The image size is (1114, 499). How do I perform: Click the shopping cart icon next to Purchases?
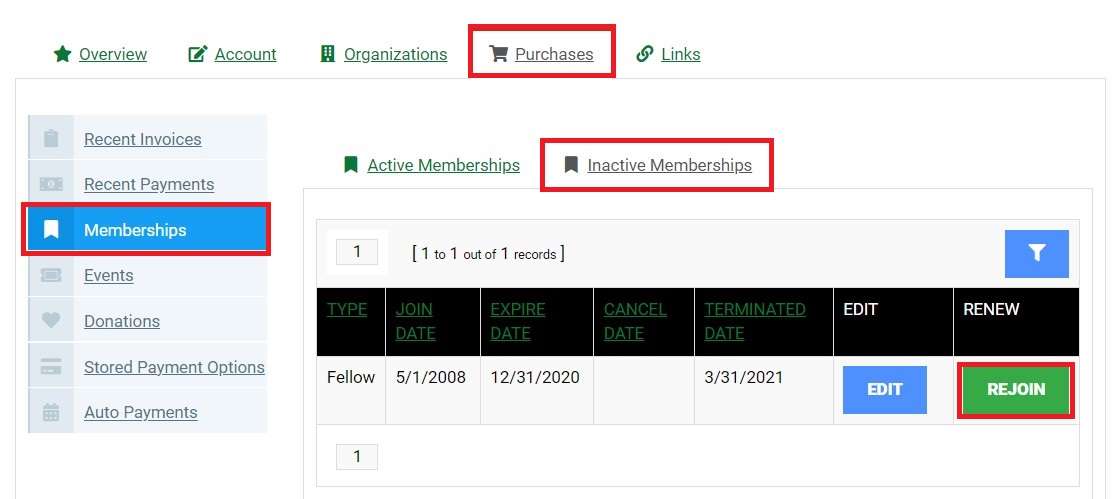pyautogui.click(x=499, y=54)
